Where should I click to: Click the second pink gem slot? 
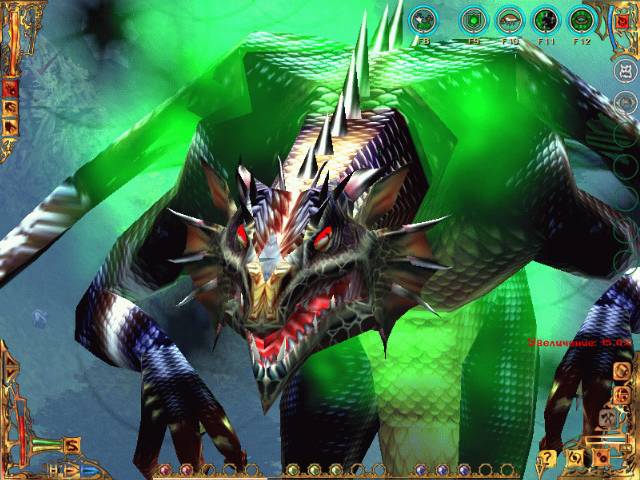point(186,470)
